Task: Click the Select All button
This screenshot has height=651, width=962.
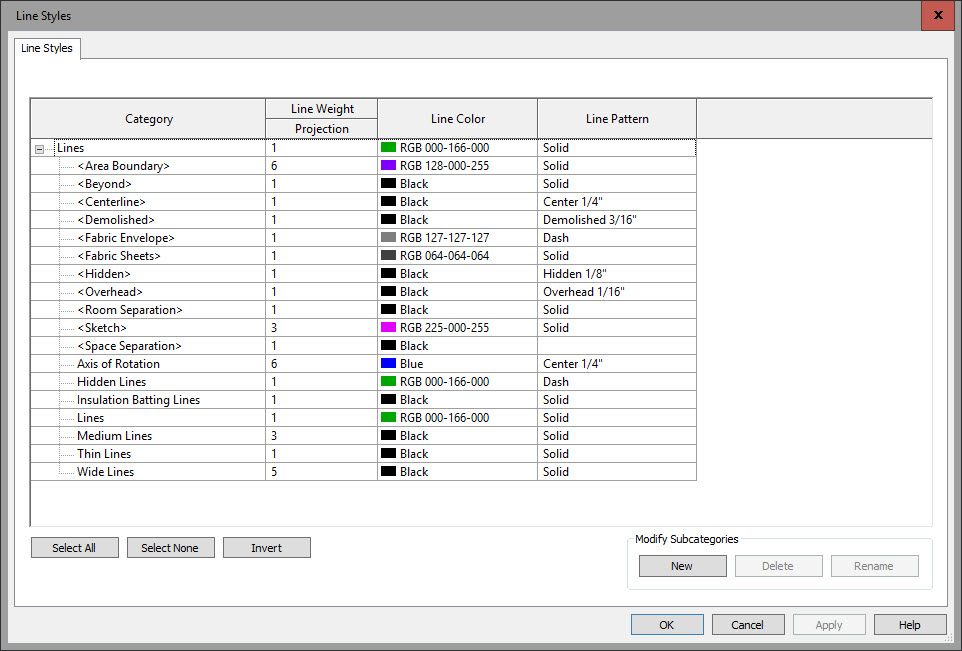Action: point(74,548)
